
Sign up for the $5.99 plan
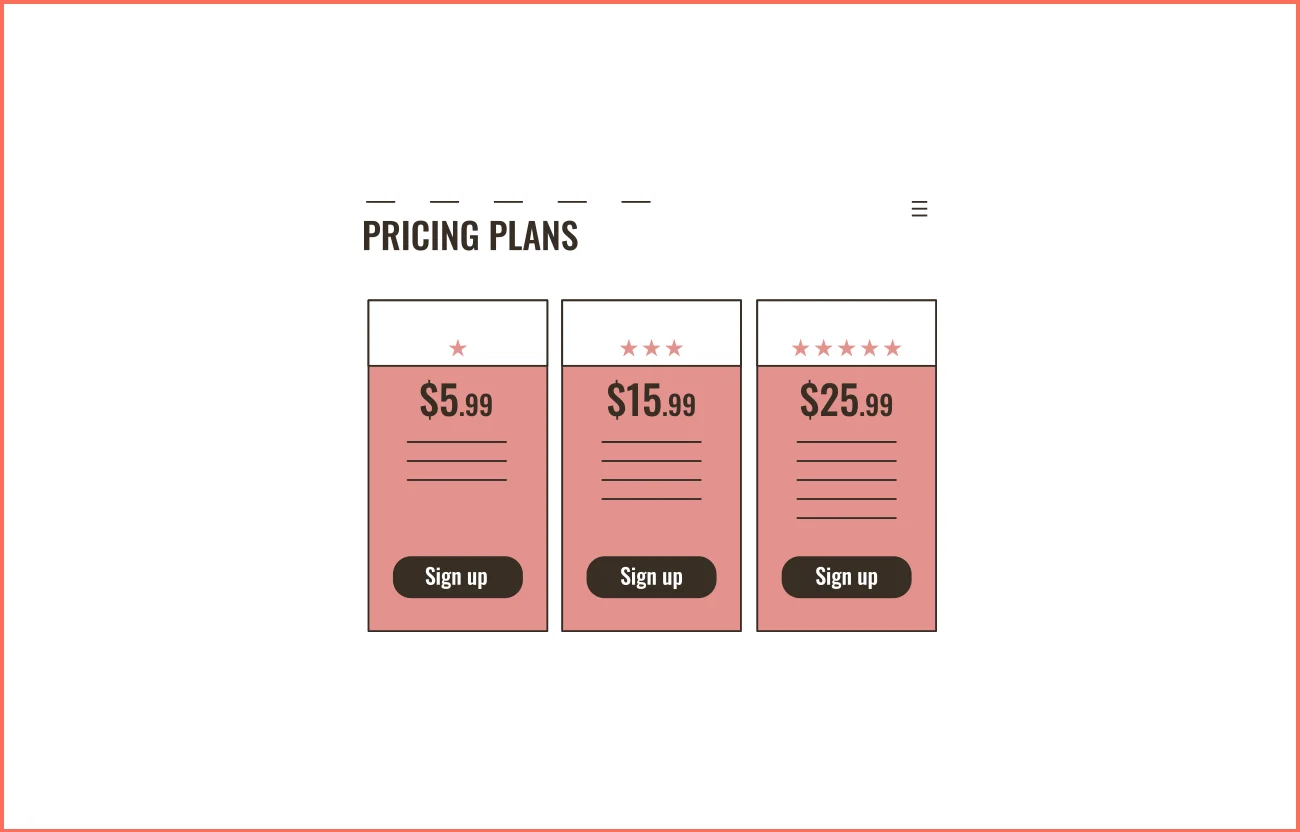coord(457,577)
